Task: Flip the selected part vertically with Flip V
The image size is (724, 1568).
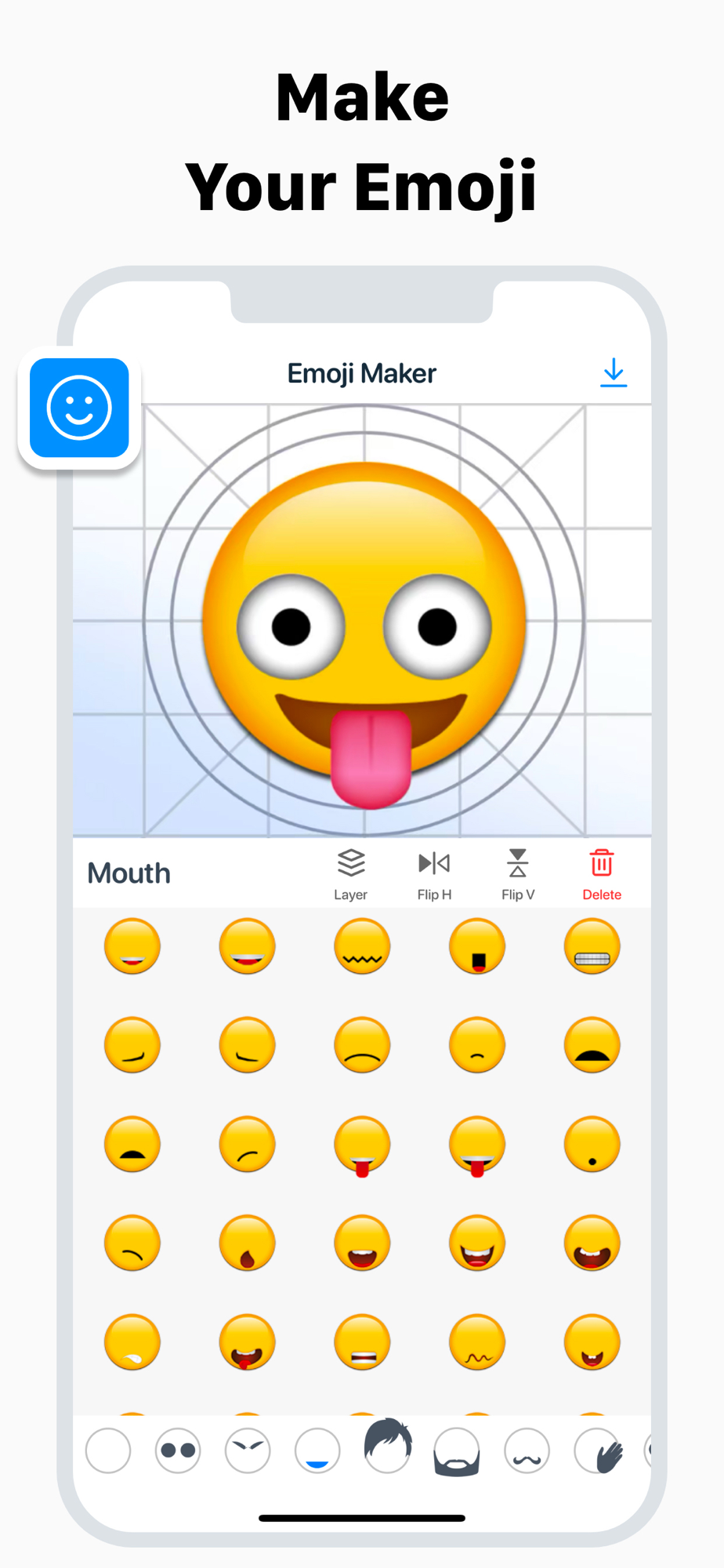Action: click(518, 875)
